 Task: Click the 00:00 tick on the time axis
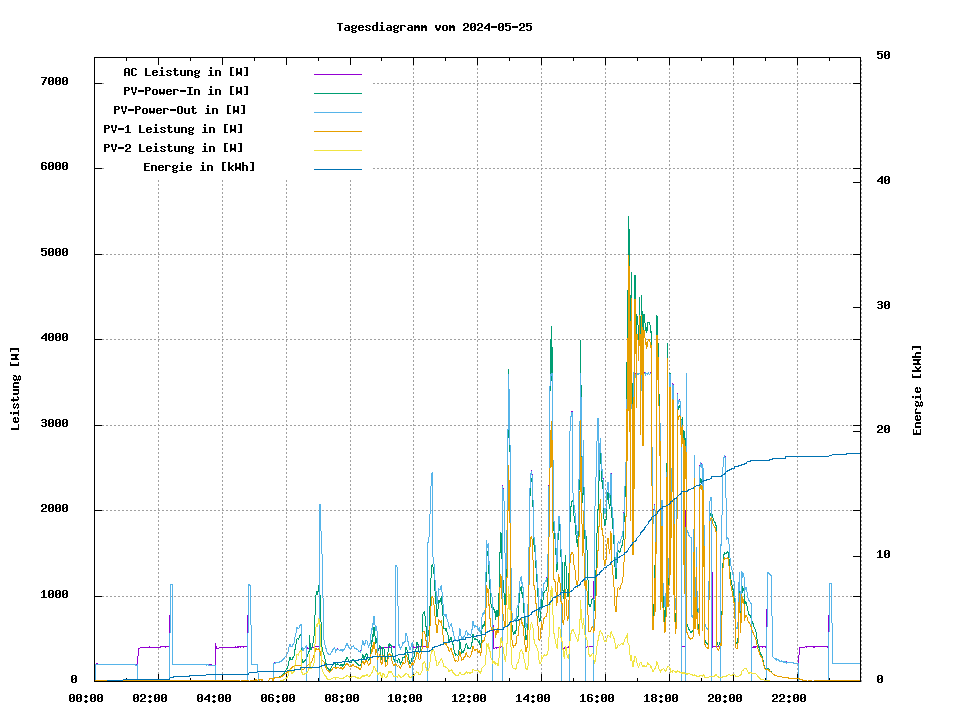(85, 698)
